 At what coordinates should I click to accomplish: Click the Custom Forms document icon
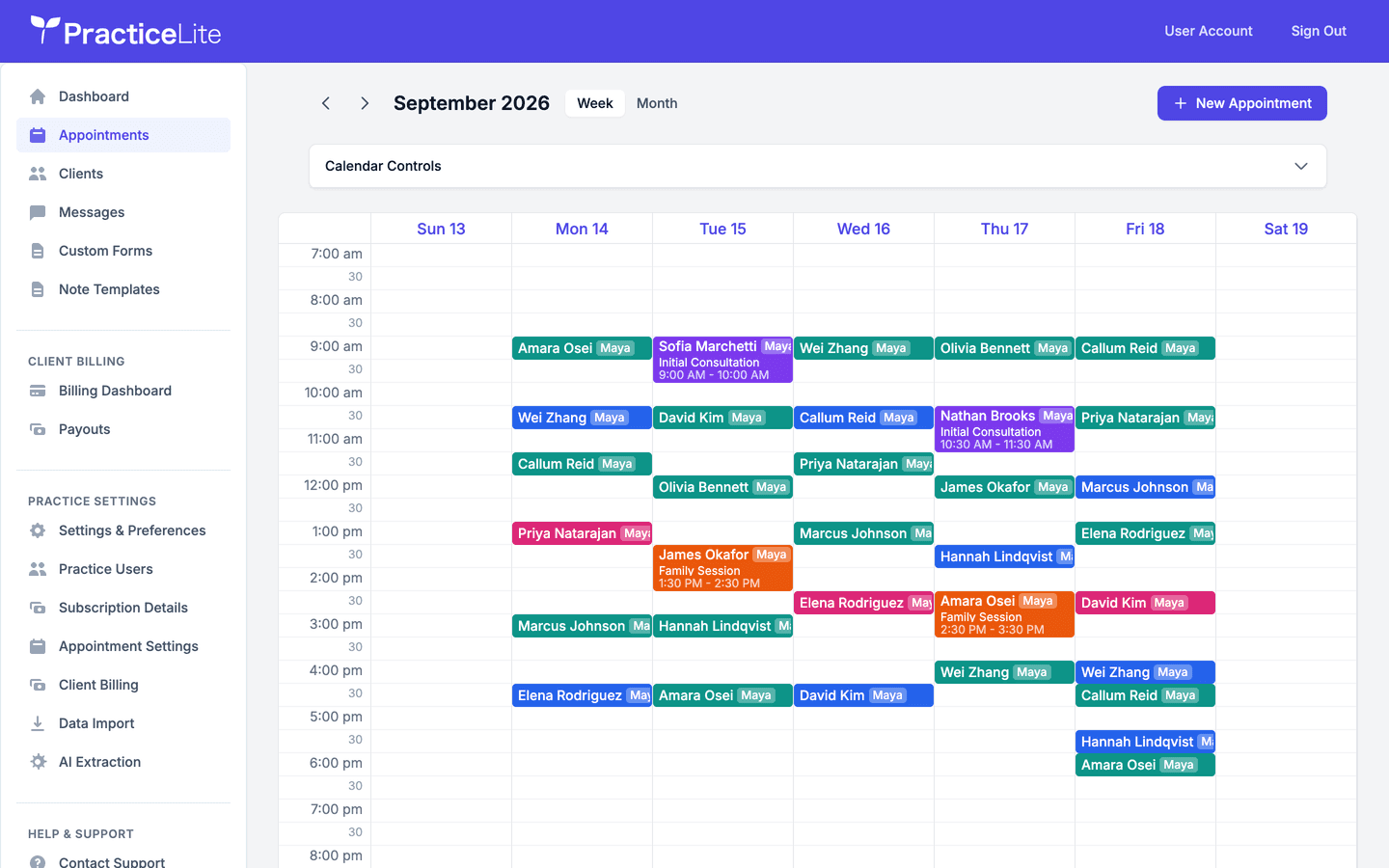[x=38, y=251]
